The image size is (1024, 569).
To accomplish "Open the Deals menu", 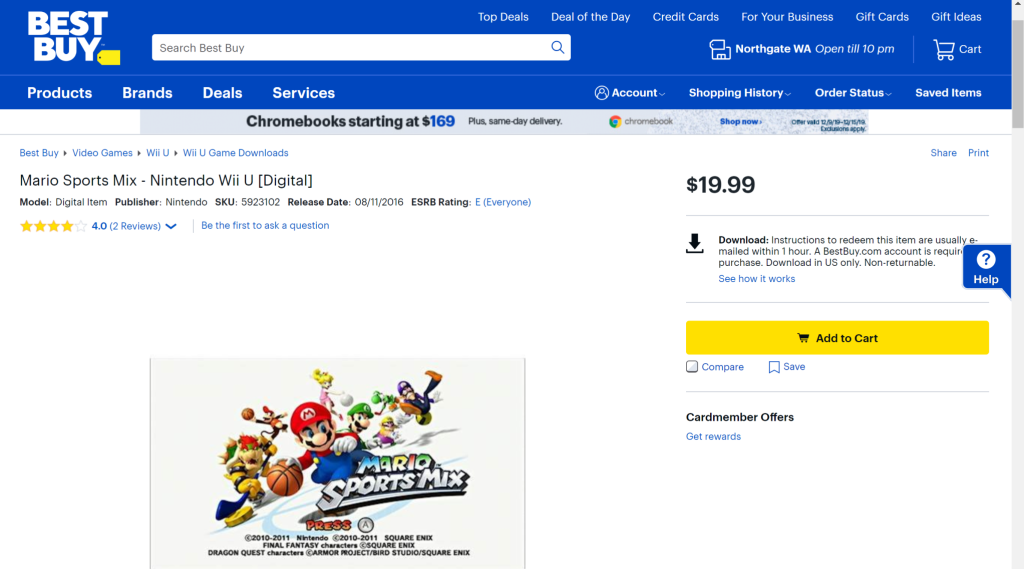I will [222, 93].
